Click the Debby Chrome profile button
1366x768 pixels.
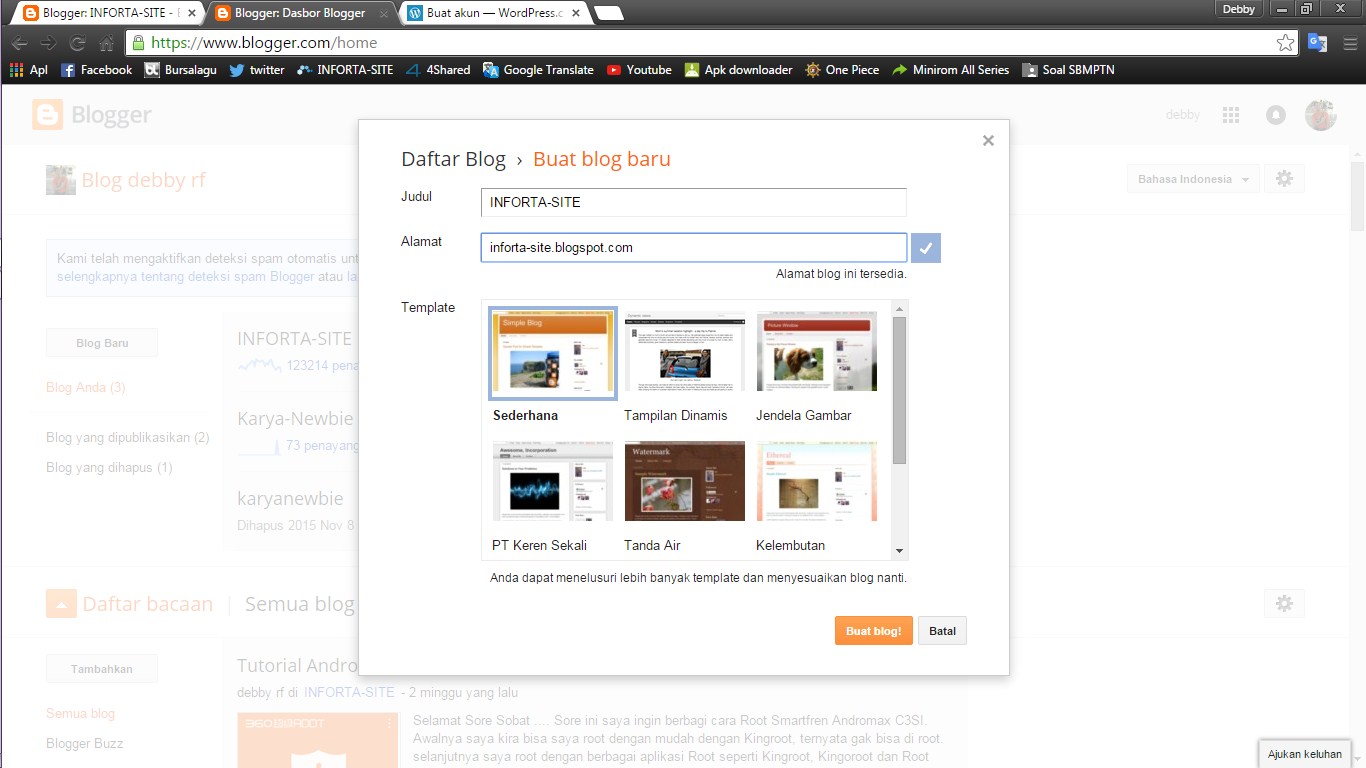tap(1239, 9)
